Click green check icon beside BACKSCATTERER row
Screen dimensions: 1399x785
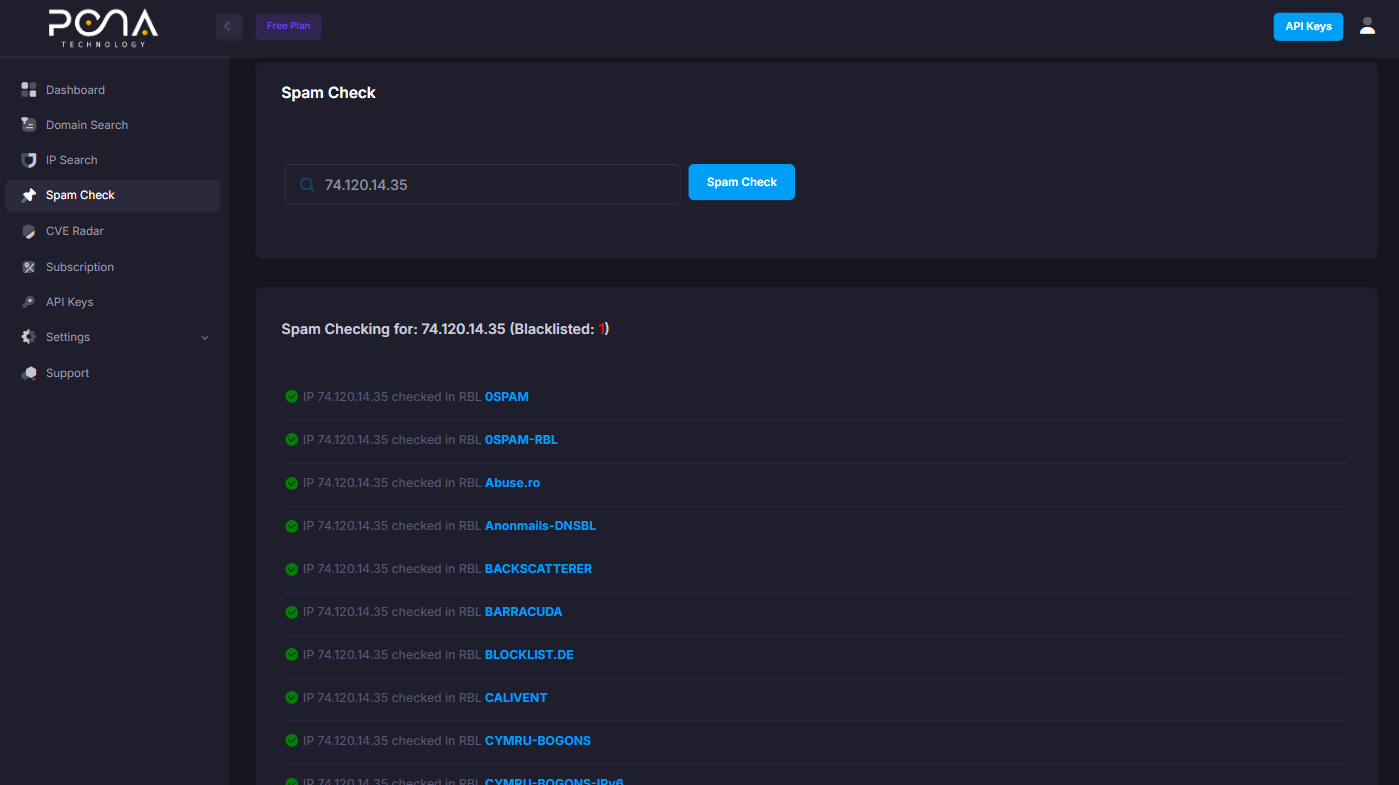pyautogui.click(x=292, y=569)
